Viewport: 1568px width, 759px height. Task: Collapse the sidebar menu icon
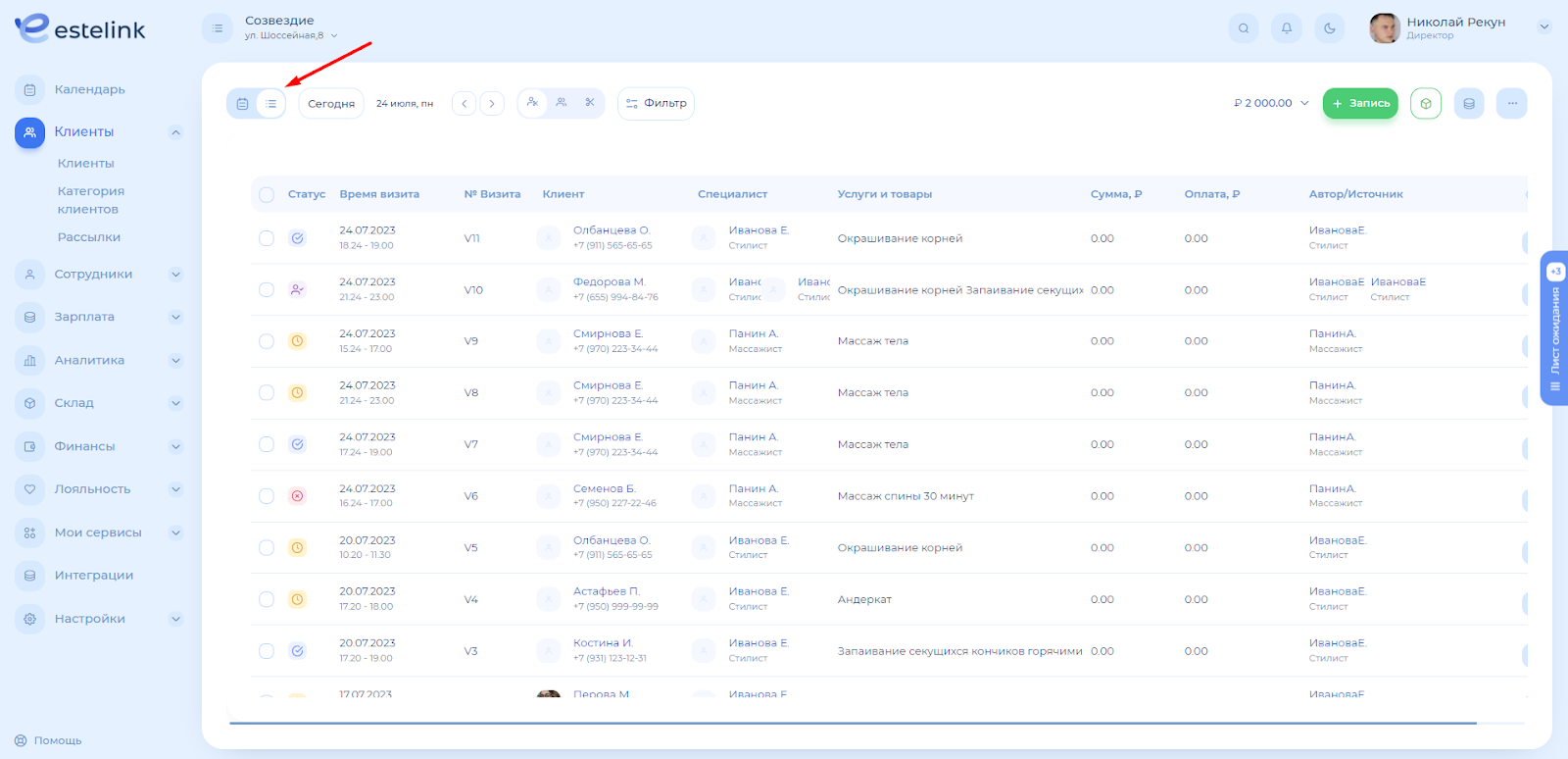[218, 28]
